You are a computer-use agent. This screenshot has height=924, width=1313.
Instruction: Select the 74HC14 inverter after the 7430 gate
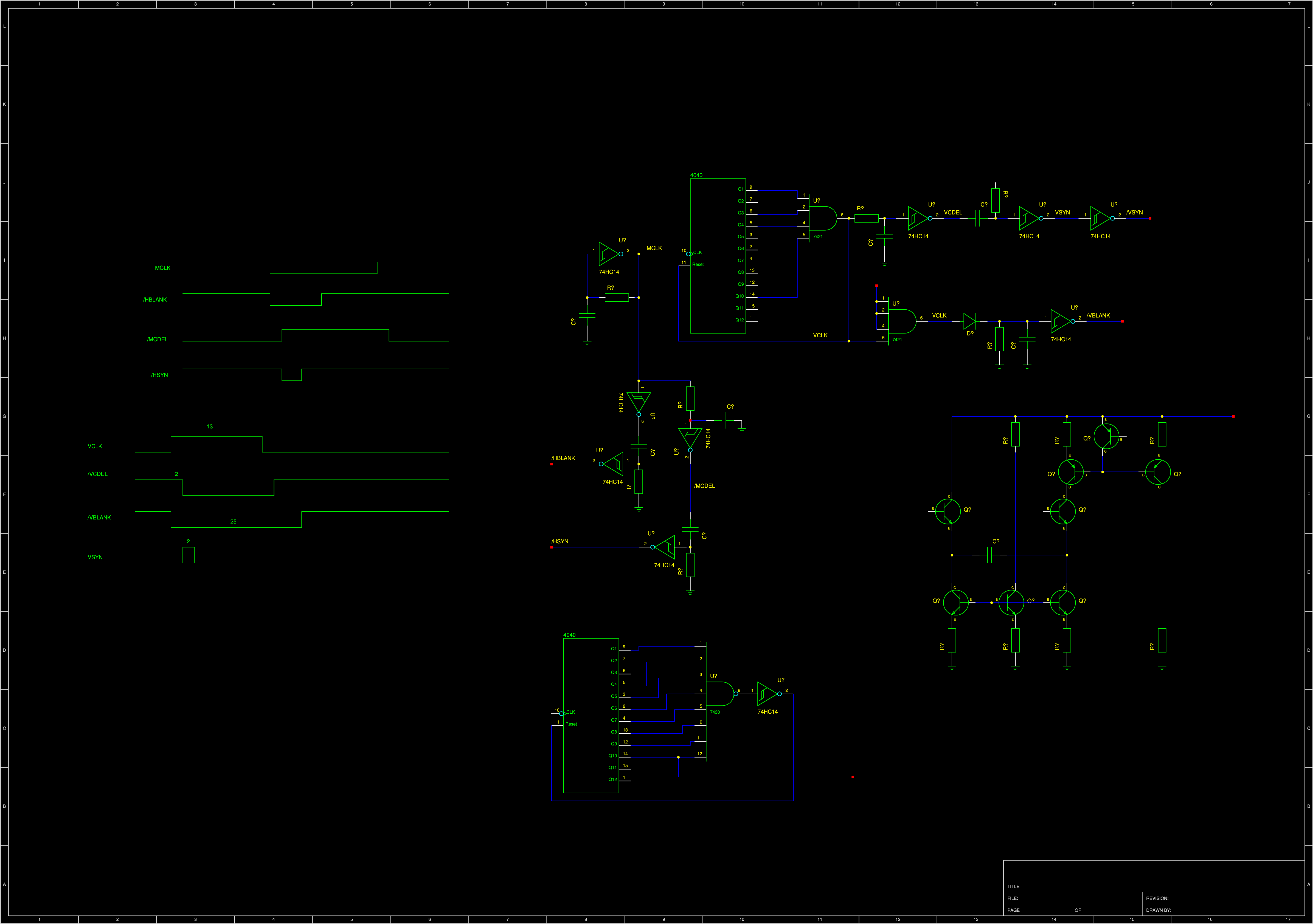pos(769,694)
